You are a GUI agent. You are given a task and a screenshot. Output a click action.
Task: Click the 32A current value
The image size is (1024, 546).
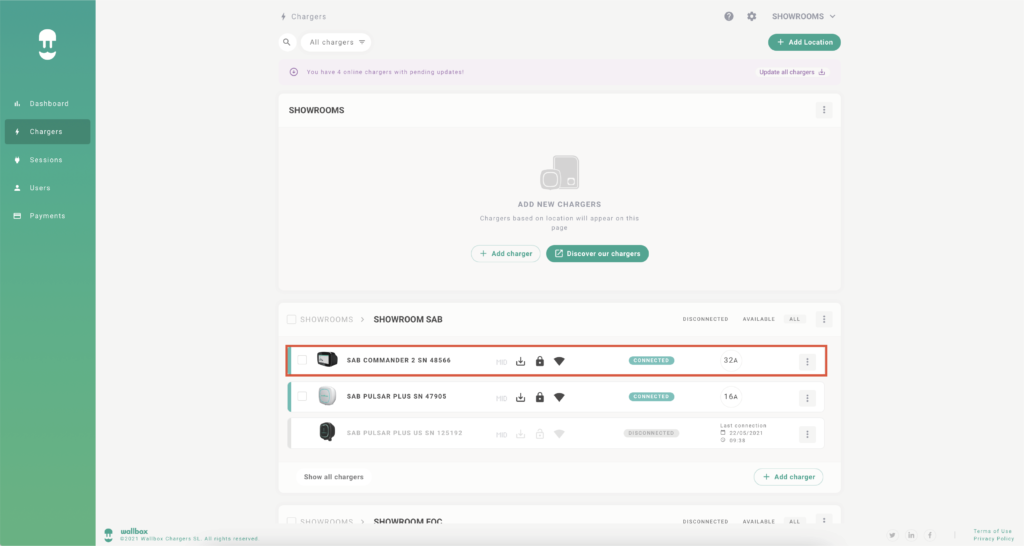point(730,361)
